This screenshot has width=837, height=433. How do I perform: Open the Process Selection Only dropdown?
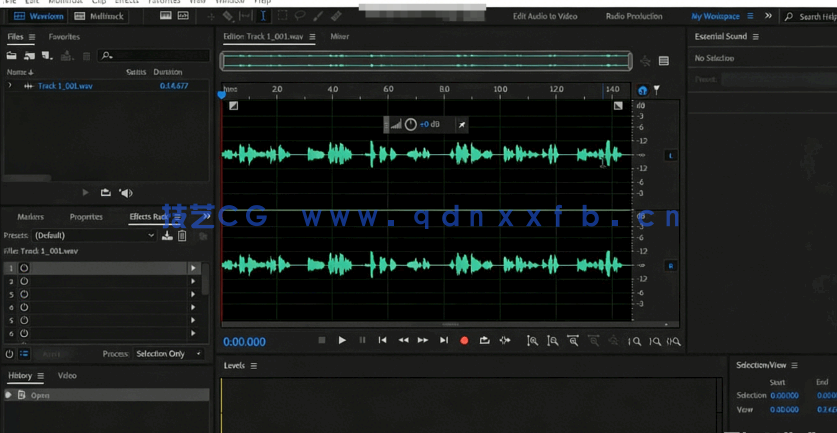(168, 354)
